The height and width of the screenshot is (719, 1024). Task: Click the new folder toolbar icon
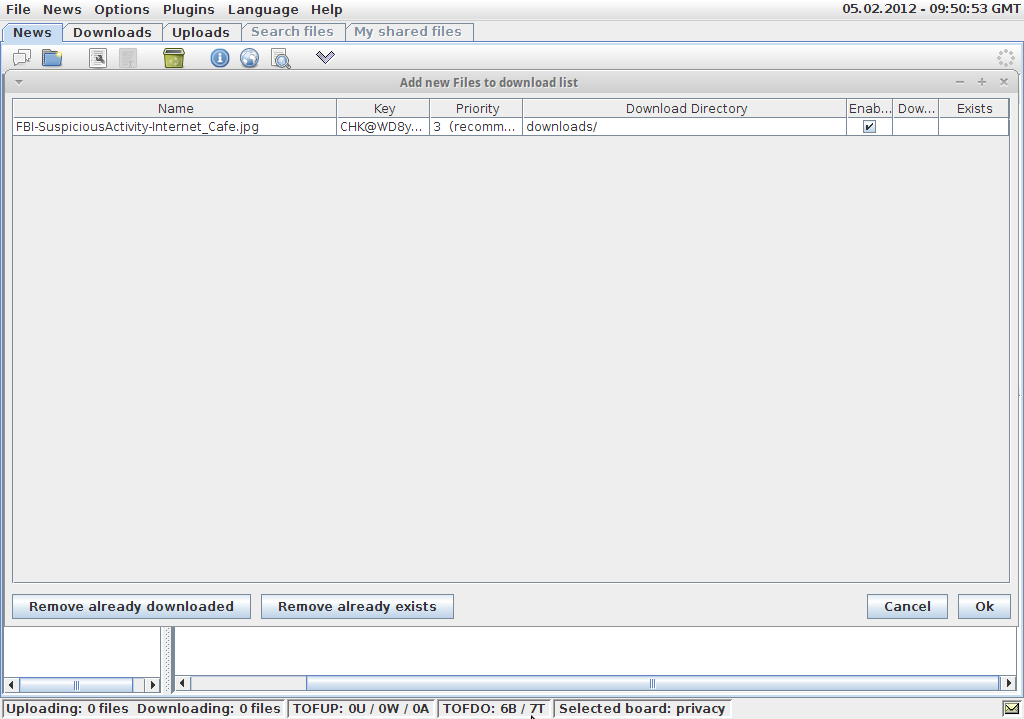pyautogui.click(x=52, y=58)
